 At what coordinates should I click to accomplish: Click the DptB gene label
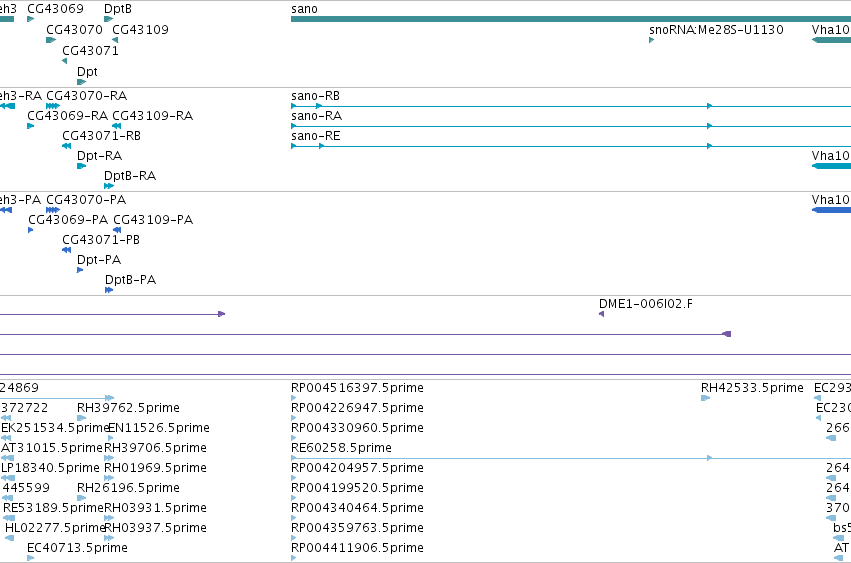[118, 9]
